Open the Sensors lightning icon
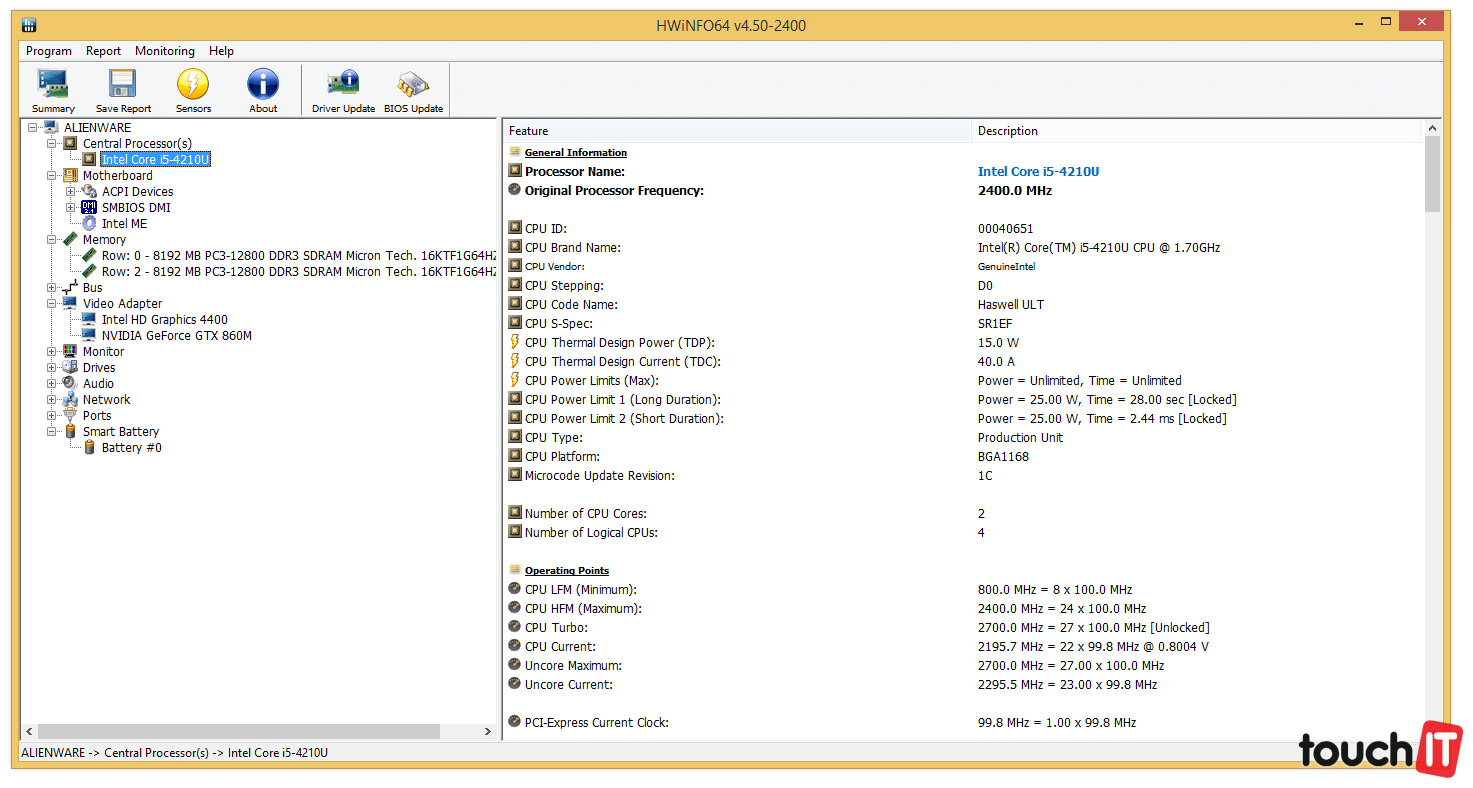The image size is (1473, 788). [193, 84]
